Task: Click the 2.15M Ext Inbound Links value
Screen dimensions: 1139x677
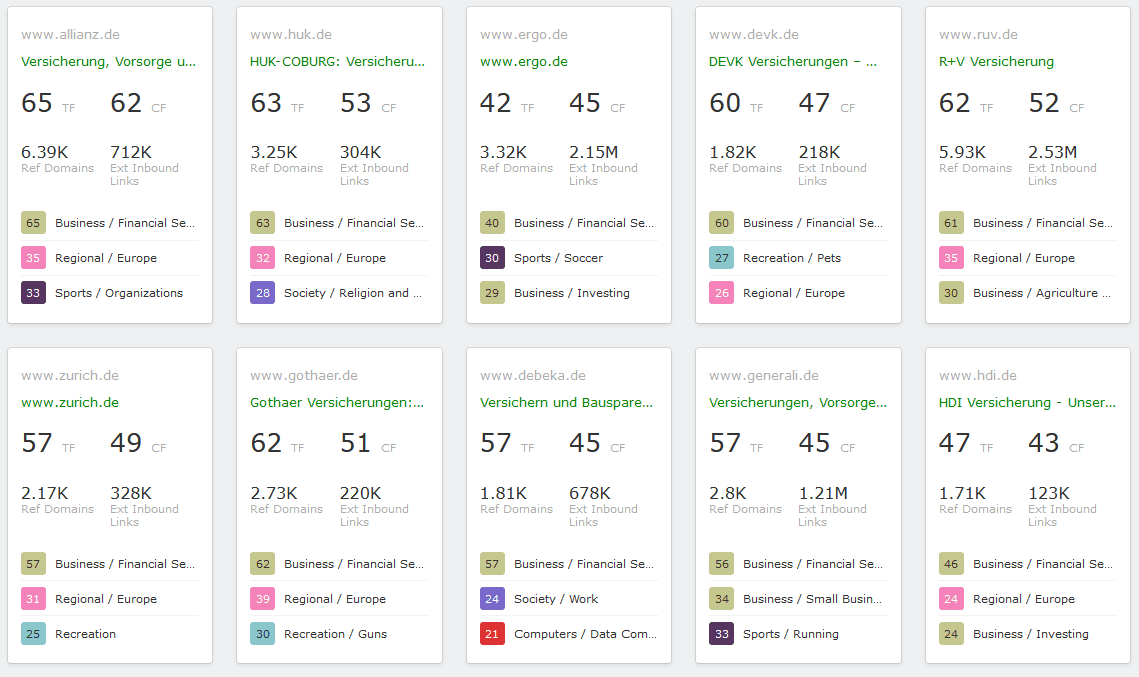Action: (x=593, y=153)
